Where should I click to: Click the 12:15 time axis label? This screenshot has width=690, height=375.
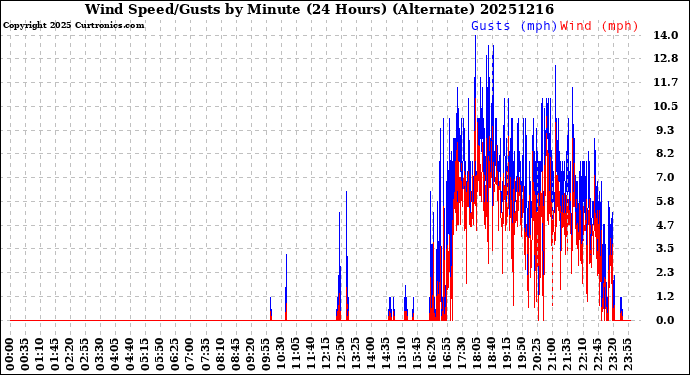click(325, 355)
